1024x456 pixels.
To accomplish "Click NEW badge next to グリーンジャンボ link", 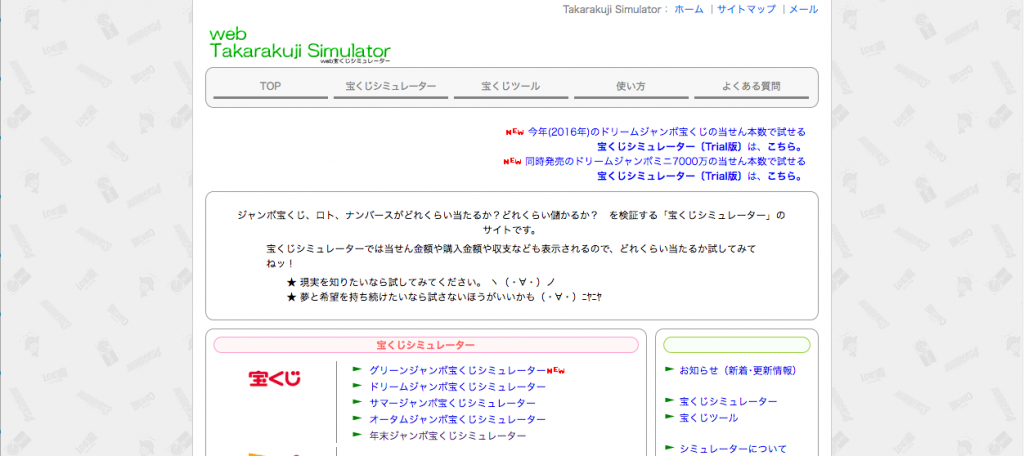I will pos(557,370).
